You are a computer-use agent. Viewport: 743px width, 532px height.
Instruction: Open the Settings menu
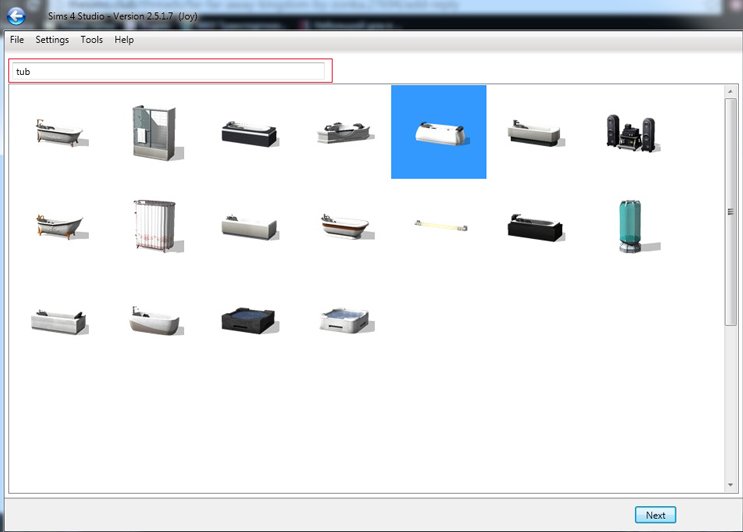pos(52,40)
